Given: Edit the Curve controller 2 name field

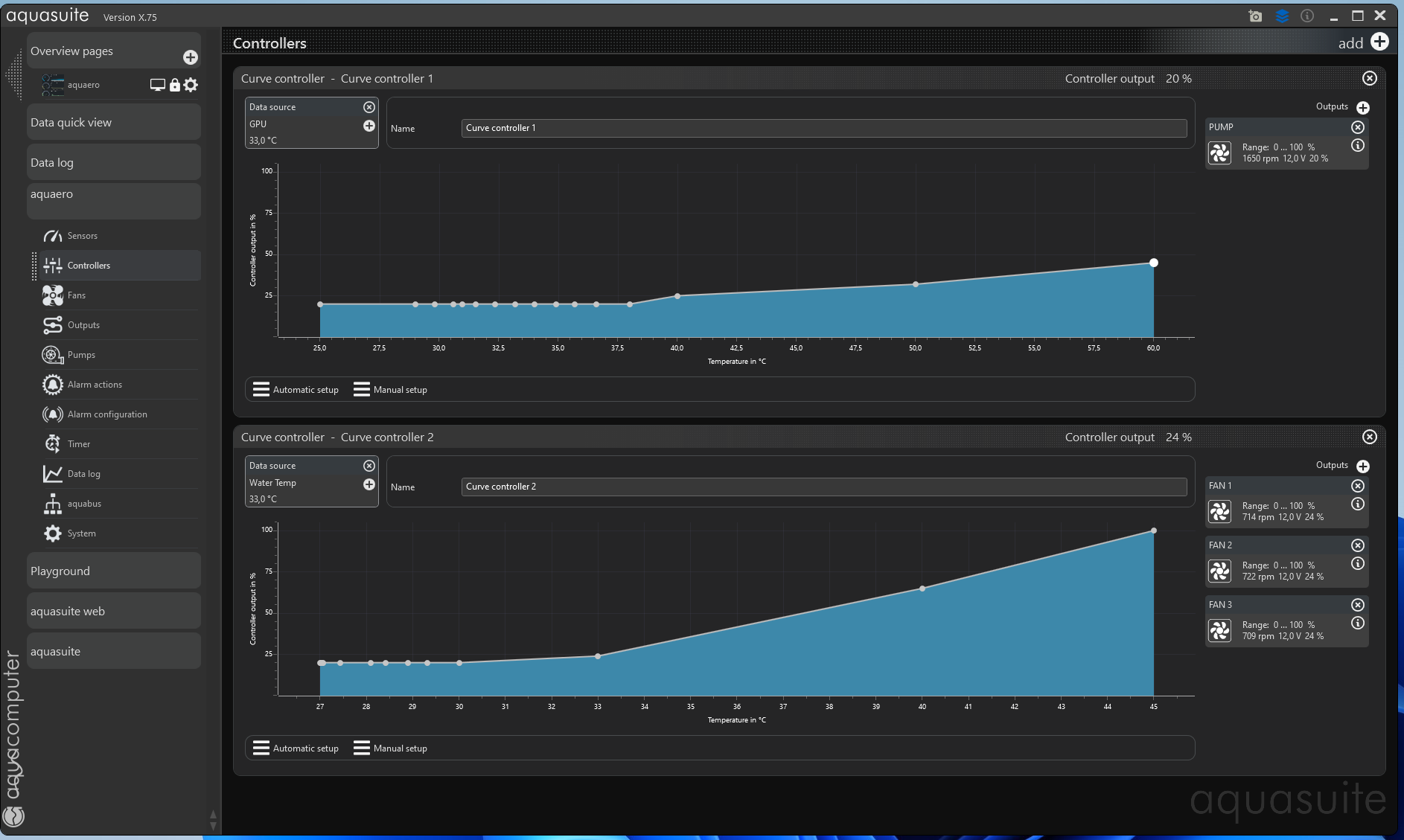Looking at the screenshot, I should [824, 487].
